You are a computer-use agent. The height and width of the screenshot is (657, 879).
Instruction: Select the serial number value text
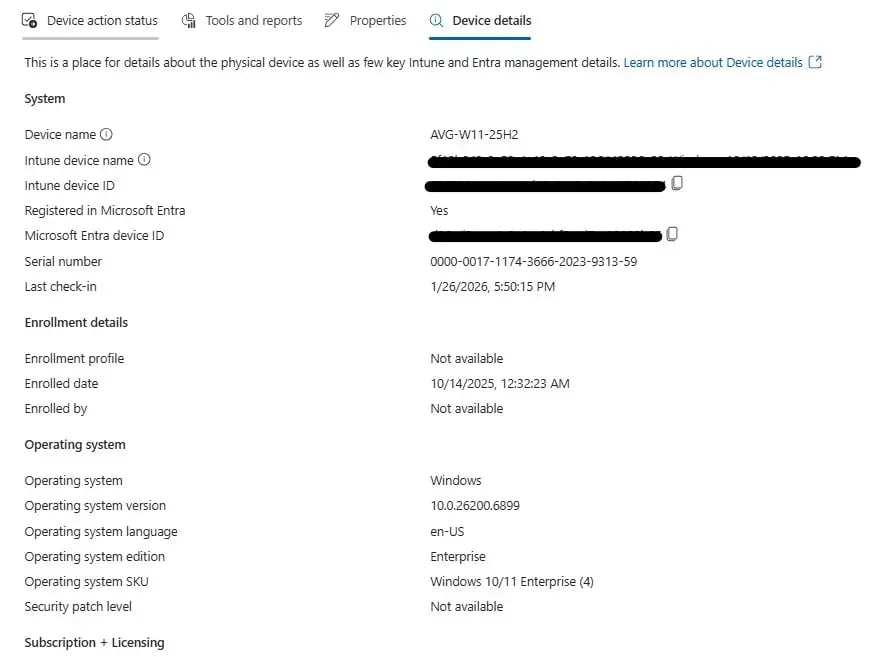(534, 261)
